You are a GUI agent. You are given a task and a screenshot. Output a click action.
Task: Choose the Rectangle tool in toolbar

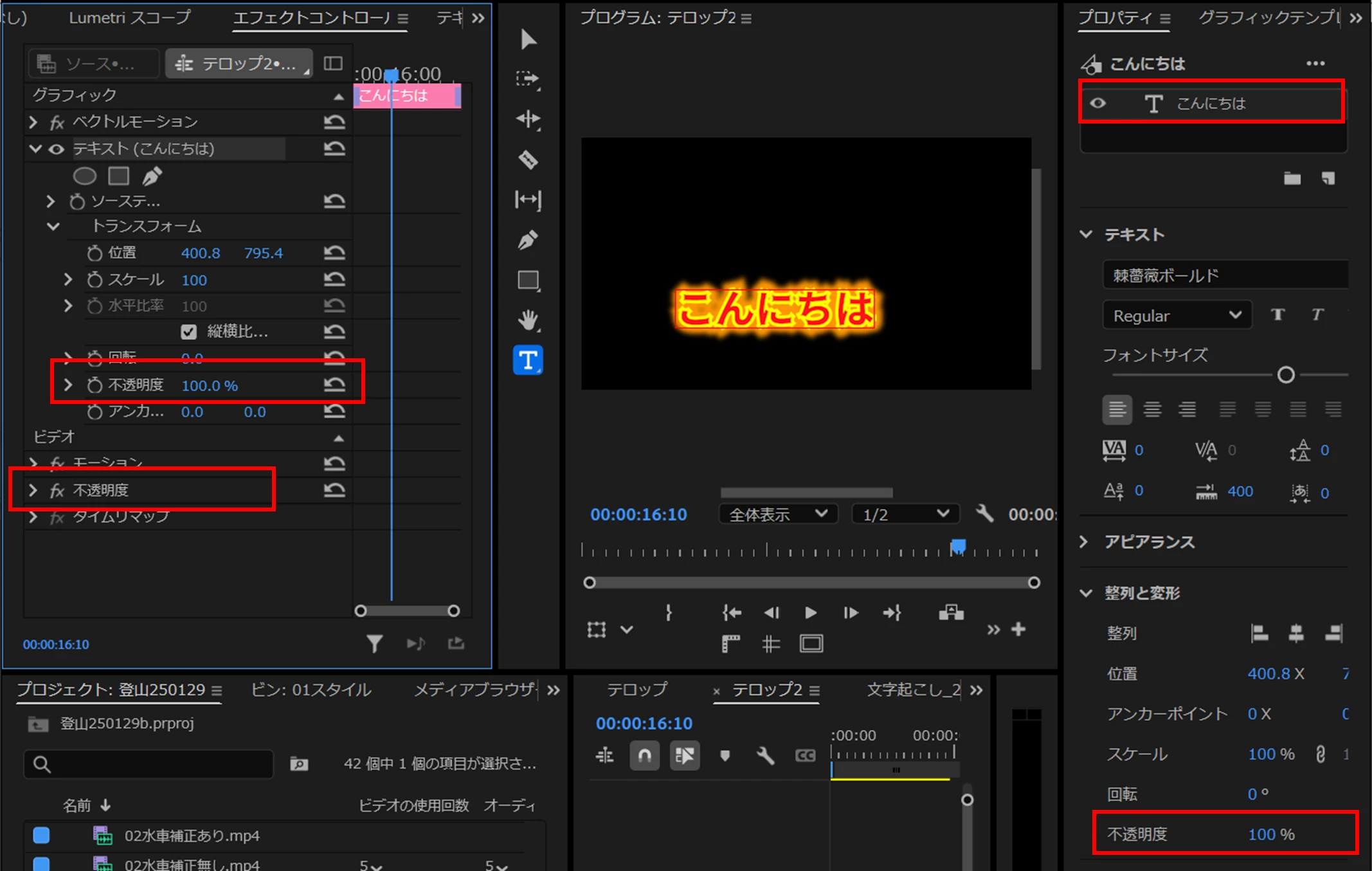(528, 280)
